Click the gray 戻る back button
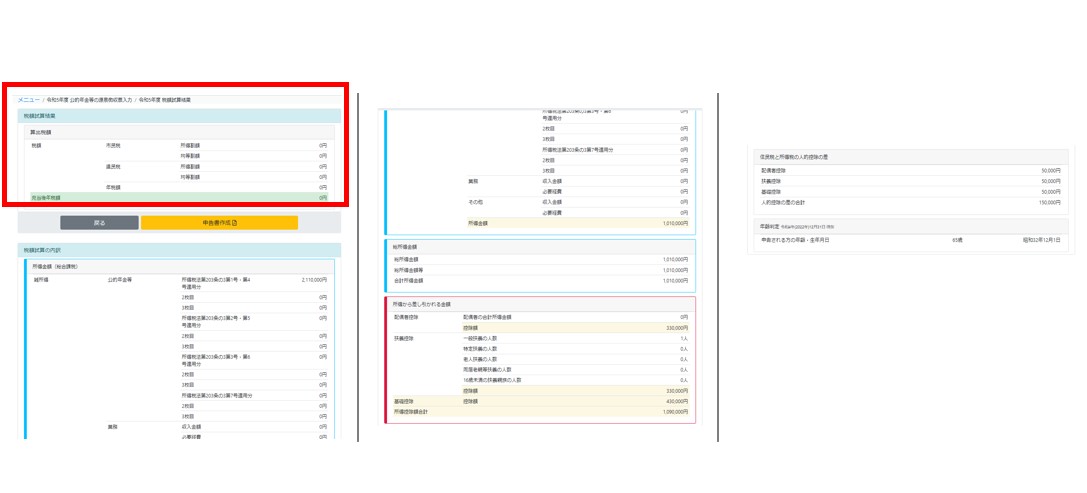This screenshot has height=493, width=1087. click(x=99, y=223)
